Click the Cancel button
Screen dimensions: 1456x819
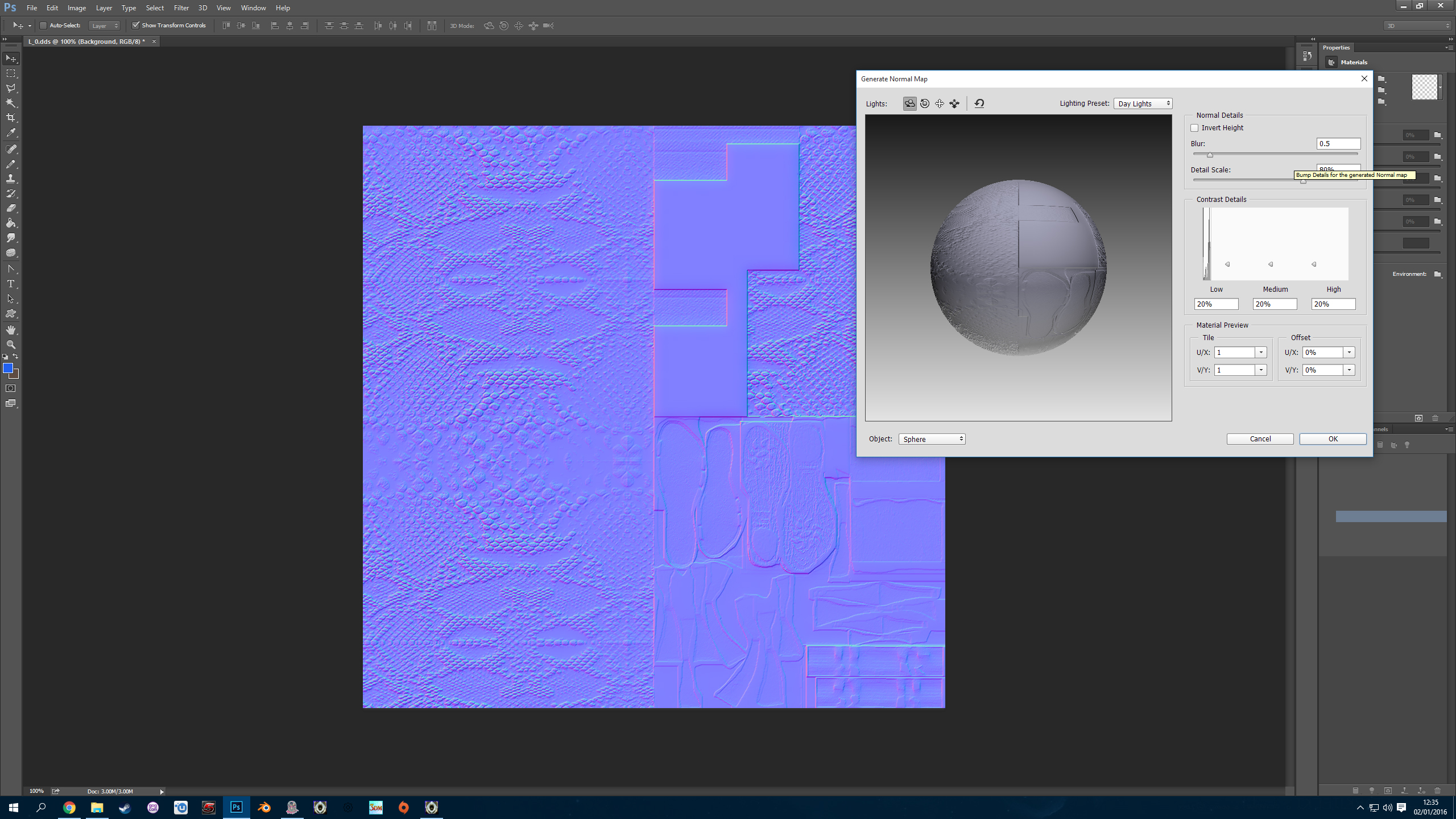click(x=1260, y=439)
